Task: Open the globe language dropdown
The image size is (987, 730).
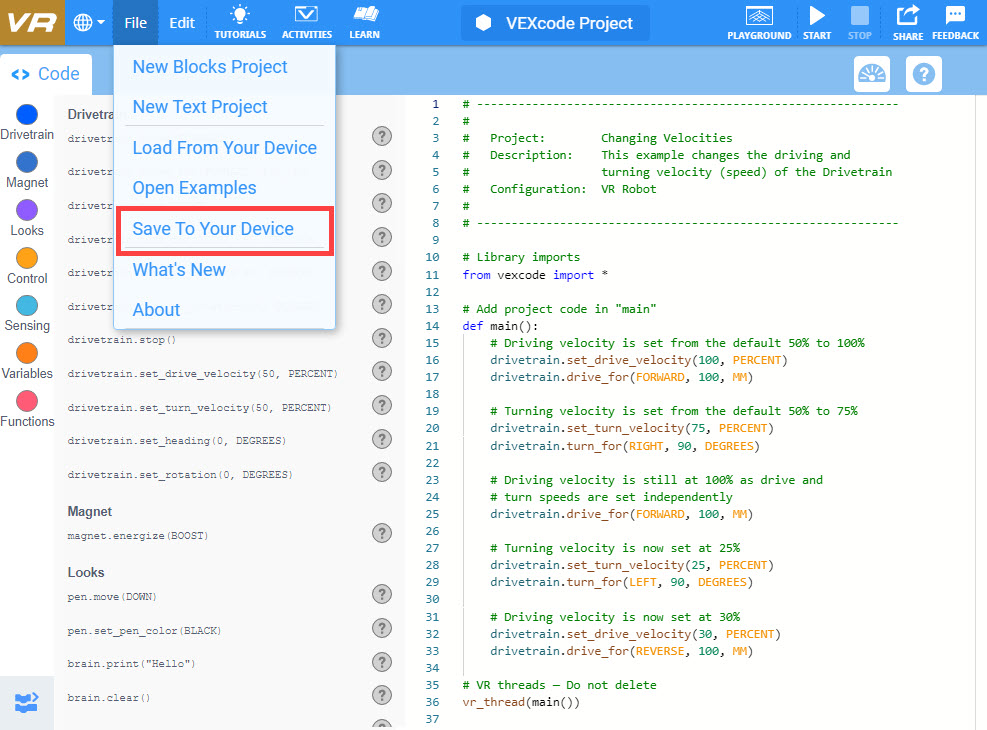Action: tap(89, 22)
